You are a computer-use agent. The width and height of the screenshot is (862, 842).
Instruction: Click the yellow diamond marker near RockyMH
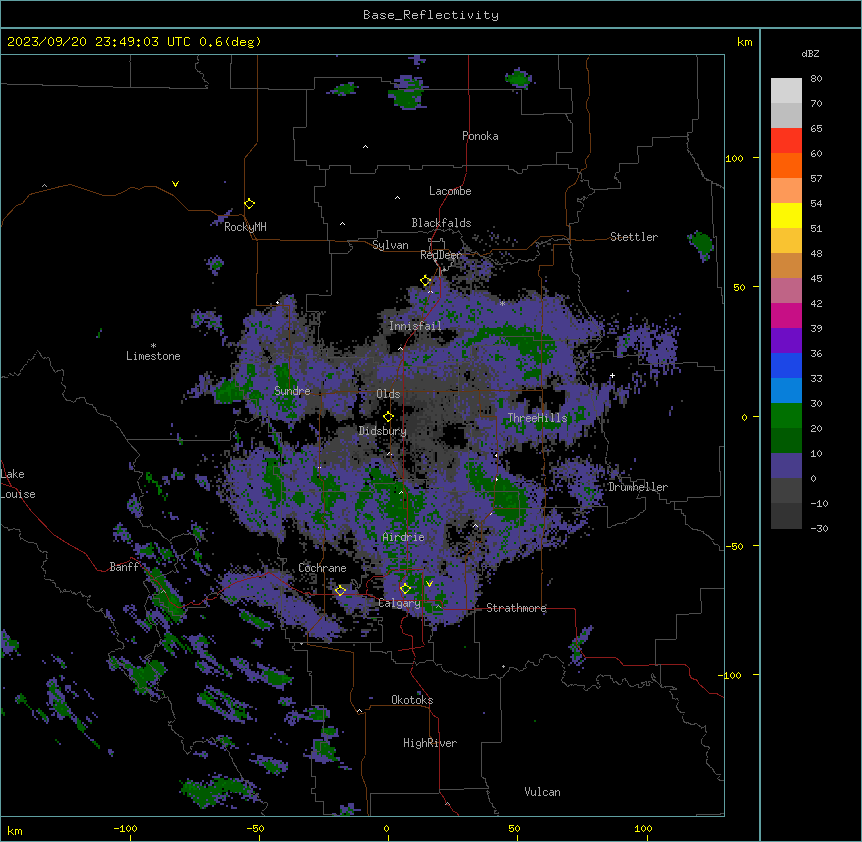pos(250,204)
